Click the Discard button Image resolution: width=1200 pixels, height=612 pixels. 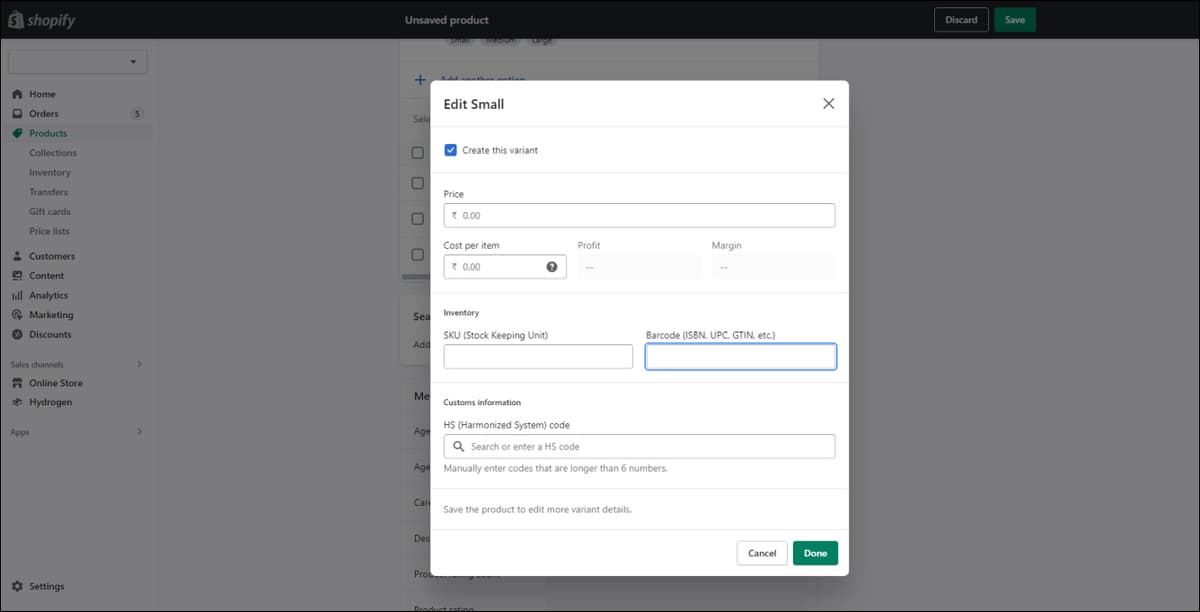(x=961, y=20)
